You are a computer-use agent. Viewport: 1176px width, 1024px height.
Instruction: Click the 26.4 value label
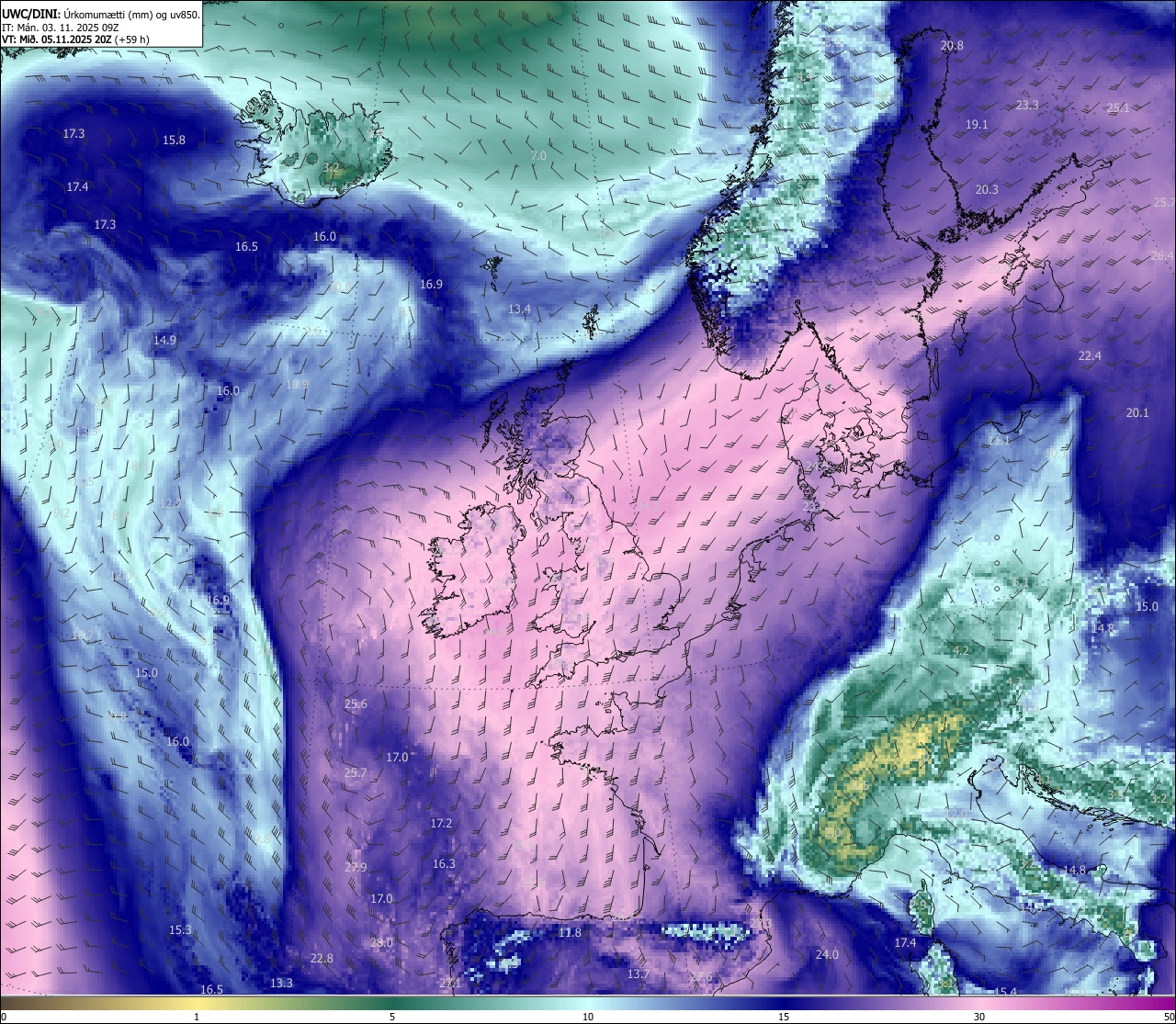click(x=1162, y=256)
